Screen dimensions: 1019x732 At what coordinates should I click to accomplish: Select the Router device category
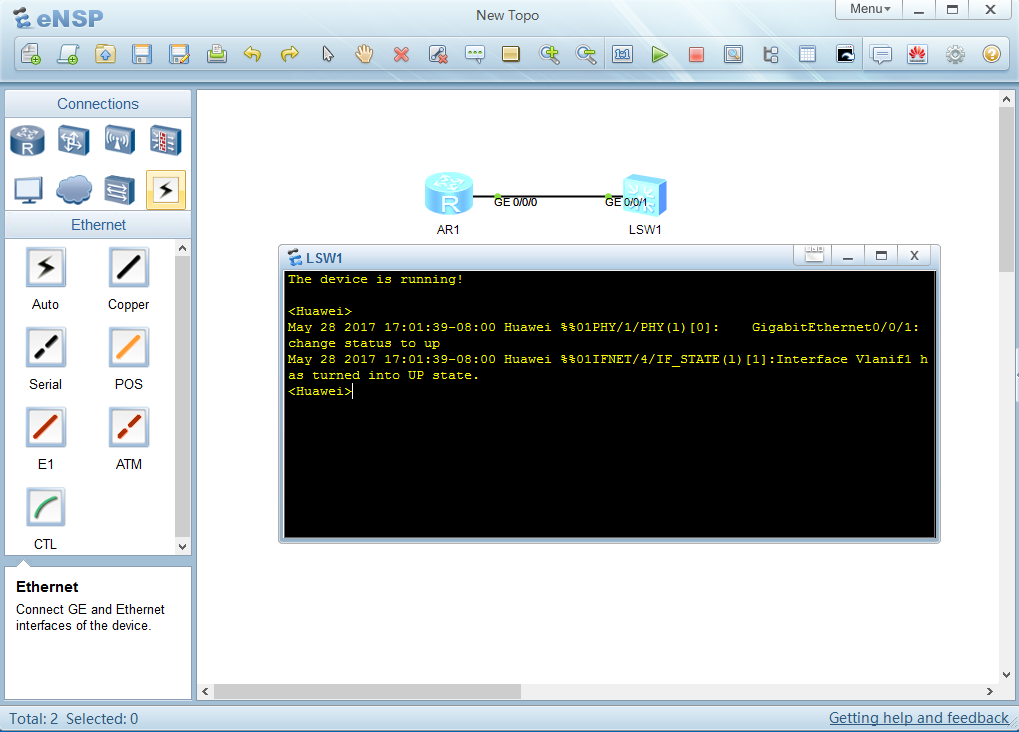27,140
